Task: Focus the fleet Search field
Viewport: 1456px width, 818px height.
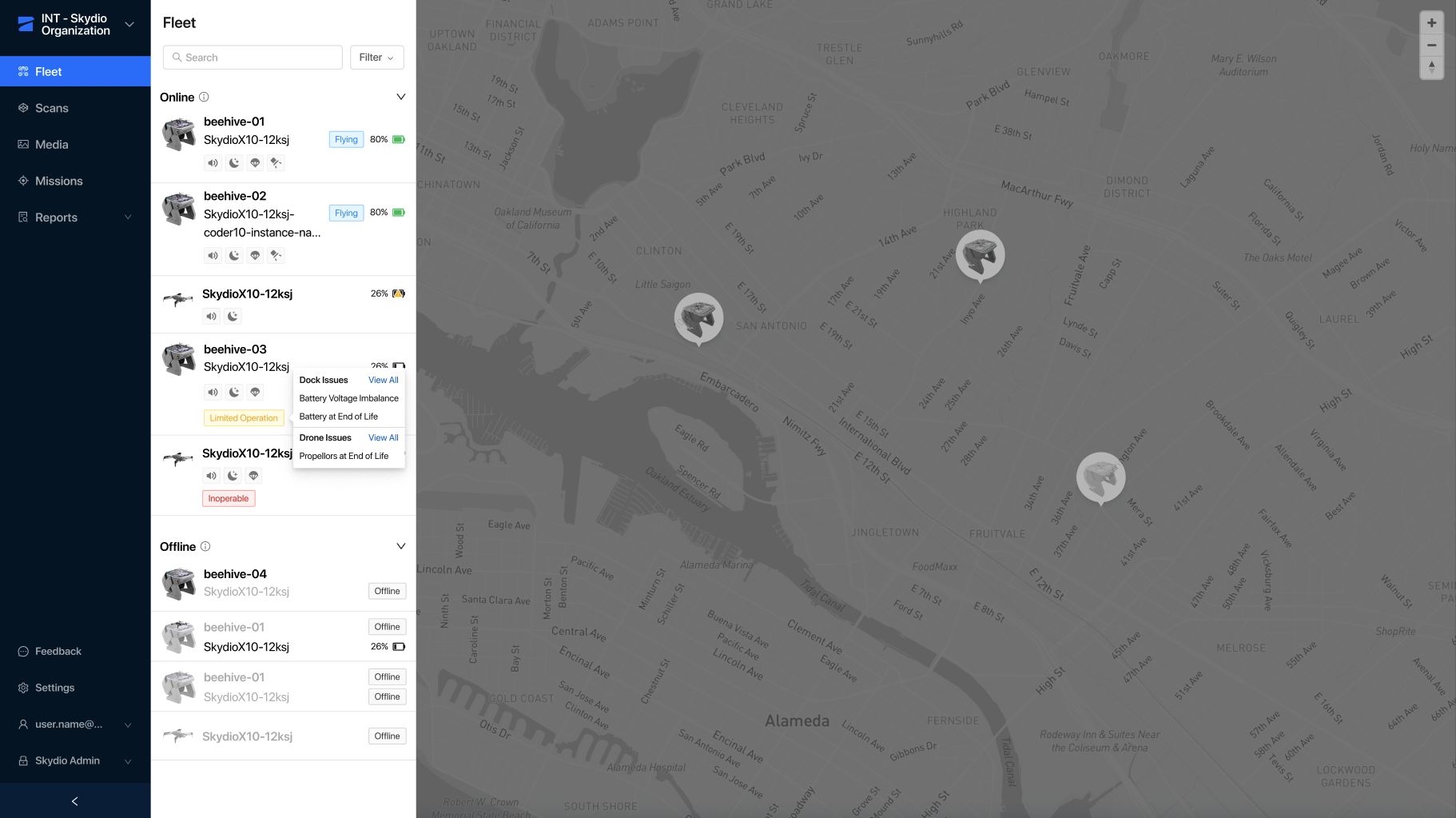Action: tap(253, 58)
